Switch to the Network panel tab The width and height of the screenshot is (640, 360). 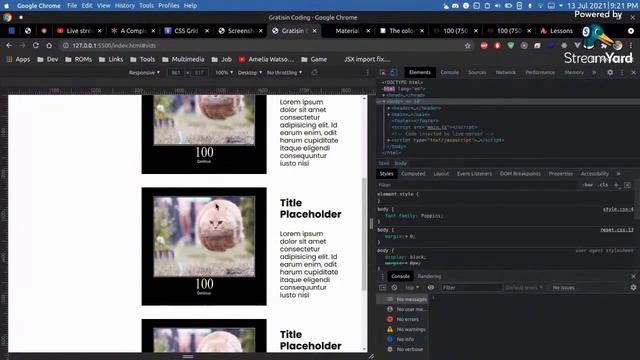505,72
